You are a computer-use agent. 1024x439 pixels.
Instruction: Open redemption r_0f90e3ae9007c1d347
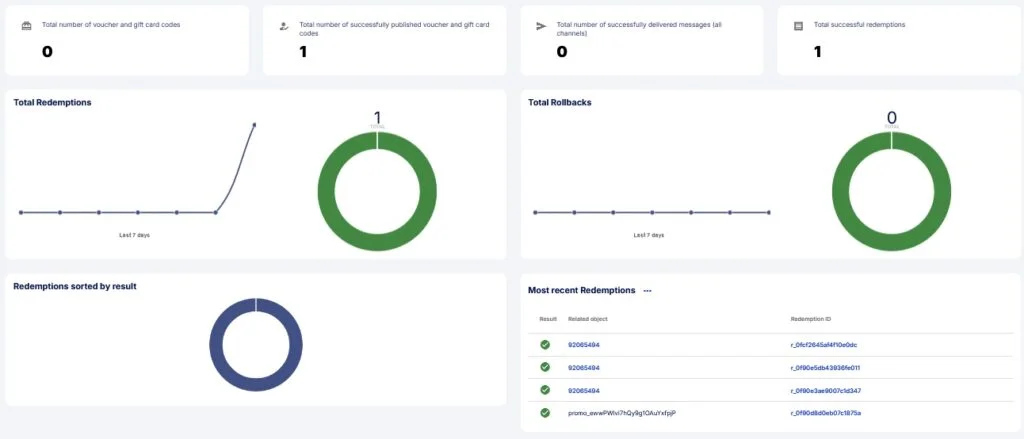pyautogui.click(x=825, y=391)
